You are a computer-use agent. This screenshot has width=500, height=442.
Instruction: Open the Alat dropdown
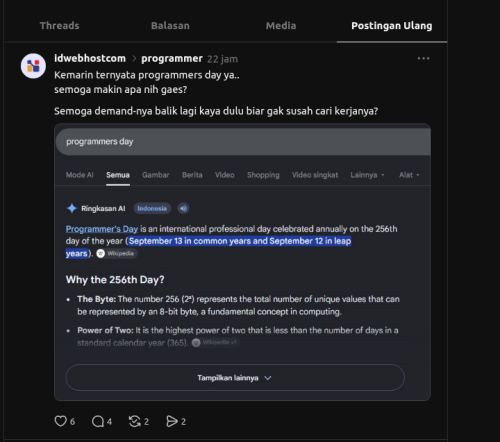[x=409, y=175]
